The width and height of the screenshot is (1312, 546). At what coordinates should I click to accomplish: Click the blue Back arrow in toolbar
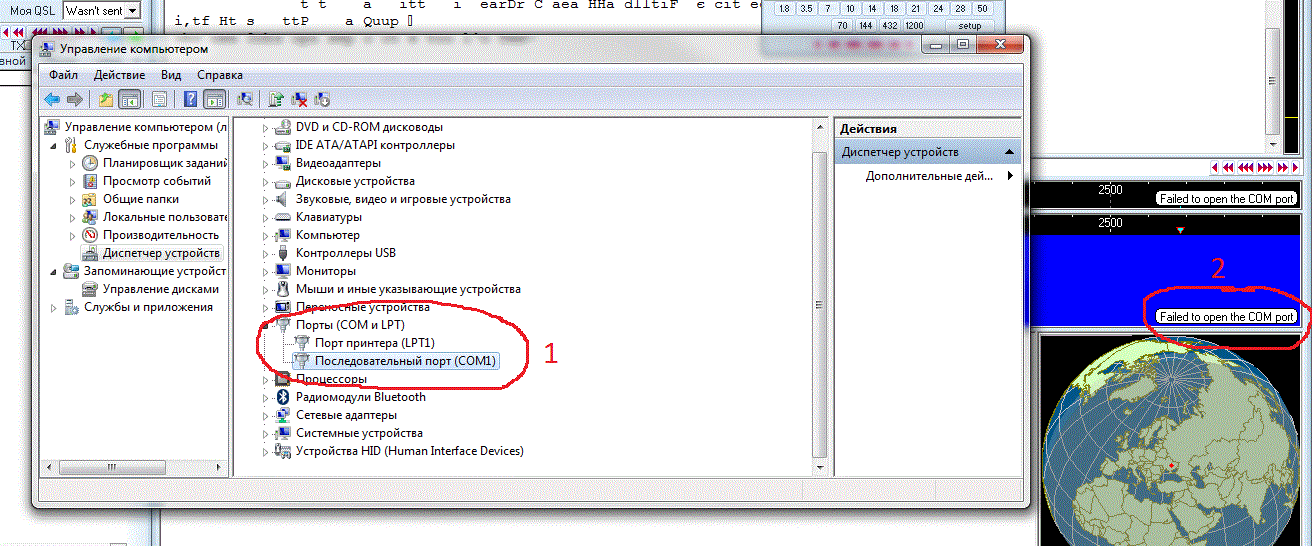pyautogui.click(x=52, y=99)
